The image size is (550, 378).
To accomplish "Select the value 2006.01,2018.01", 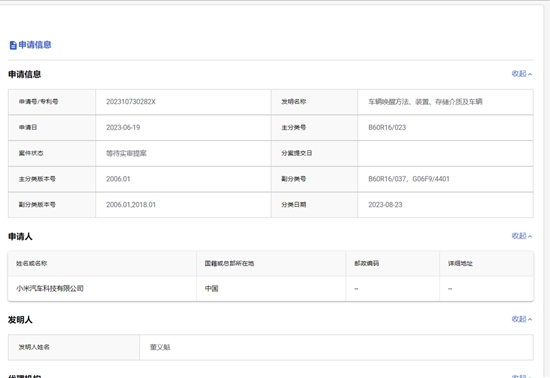I will pos(131,204).
